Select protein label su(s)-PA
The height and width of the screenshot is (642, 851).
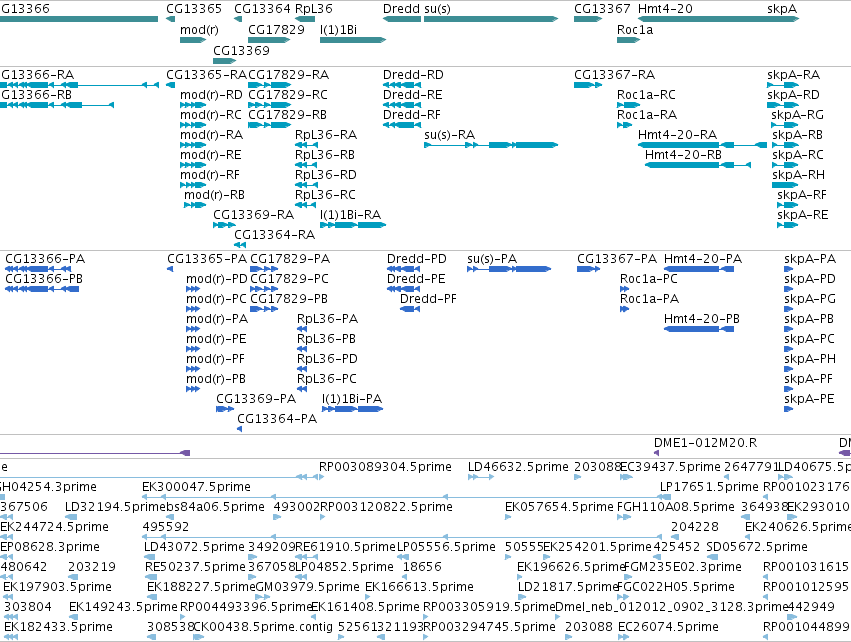[x=492, y=258]
